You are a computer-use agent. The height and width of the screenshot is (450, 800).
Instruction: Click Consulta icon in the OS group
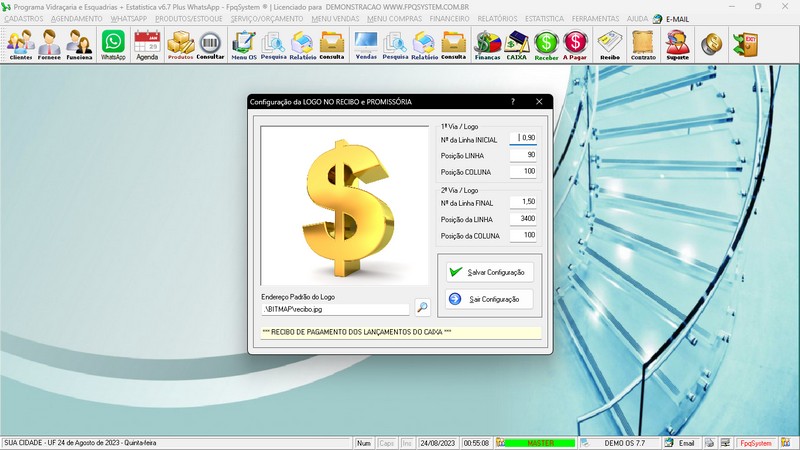[332, 45]
